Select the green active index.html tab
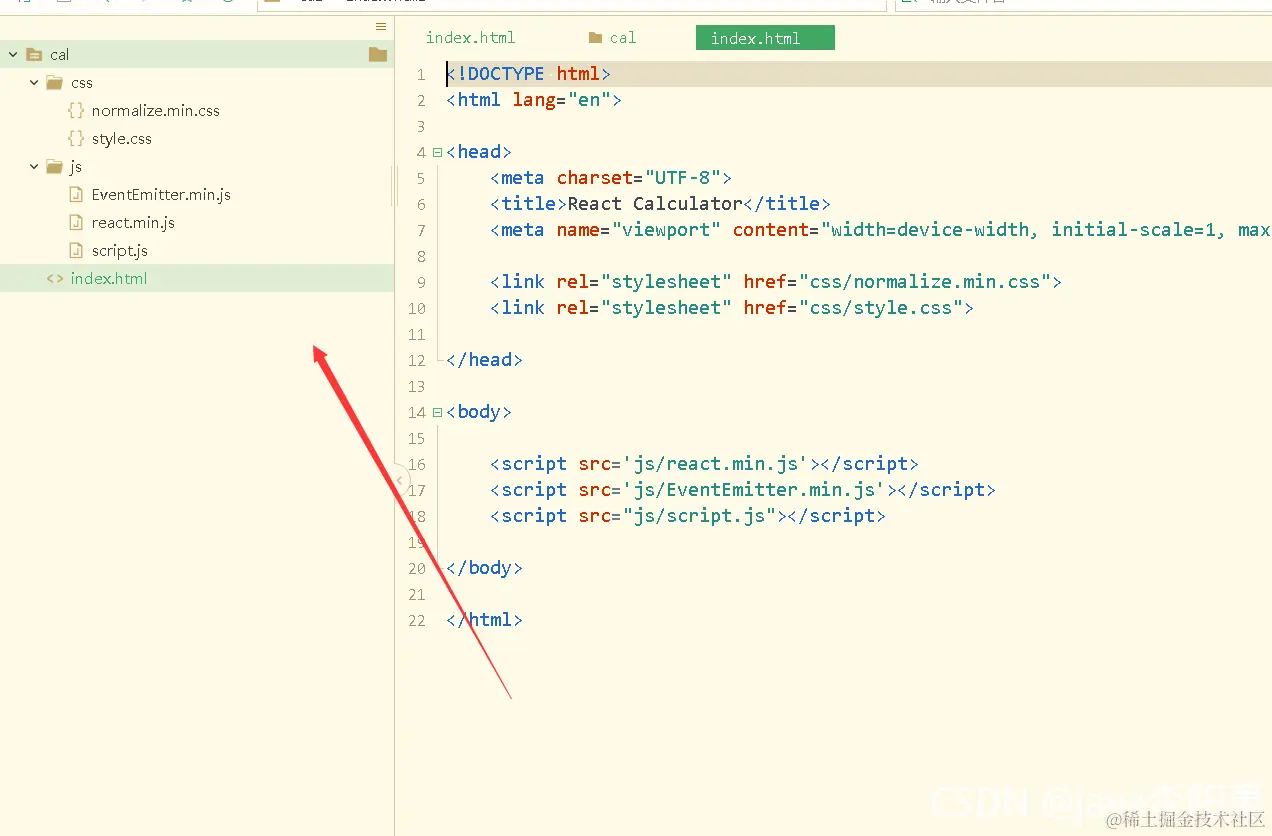 (x=765, y=38)
